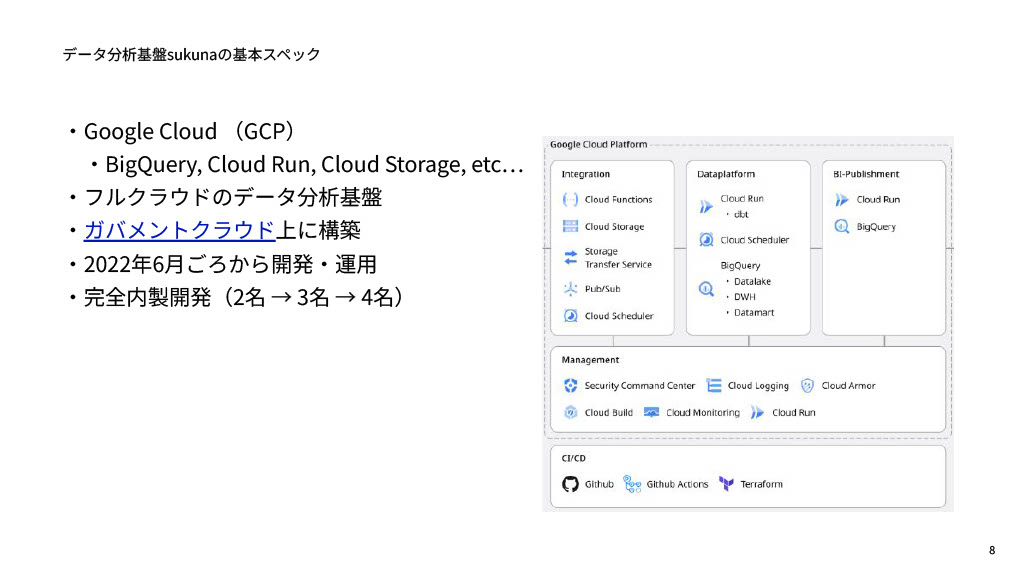The height and width of the screenshot is (576, 1024).
Task: Select Cloud Scheduler icon in Dataplatform box
Action: tap(706, 240)
